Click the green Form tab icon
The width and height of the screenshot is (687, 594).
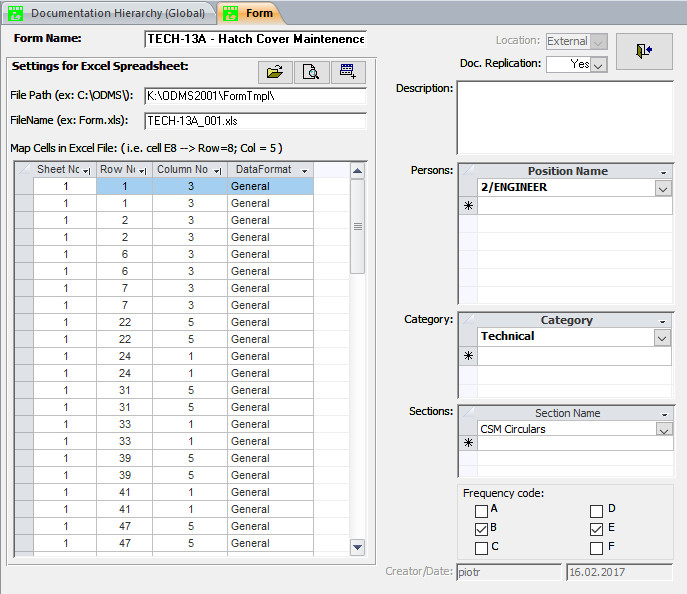(230, 13)
